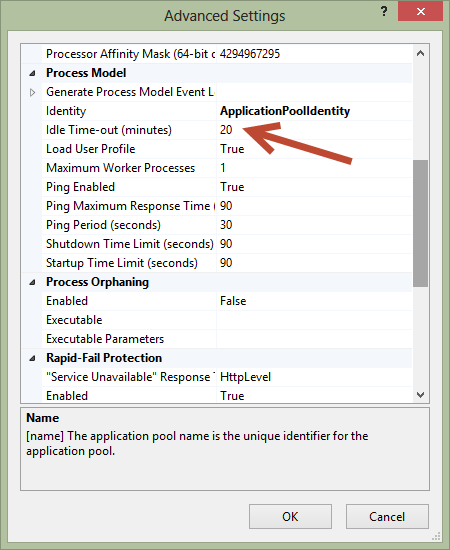Click the scroll down arrow
Viewport: 450px width, 550px height.
(x=420, y=395)
